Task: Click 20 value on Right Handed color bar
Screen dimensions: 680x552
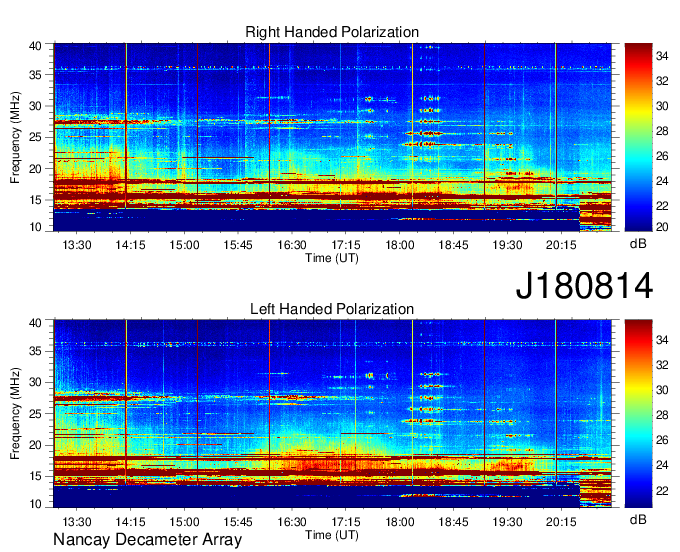Action: tap(662, 227)
